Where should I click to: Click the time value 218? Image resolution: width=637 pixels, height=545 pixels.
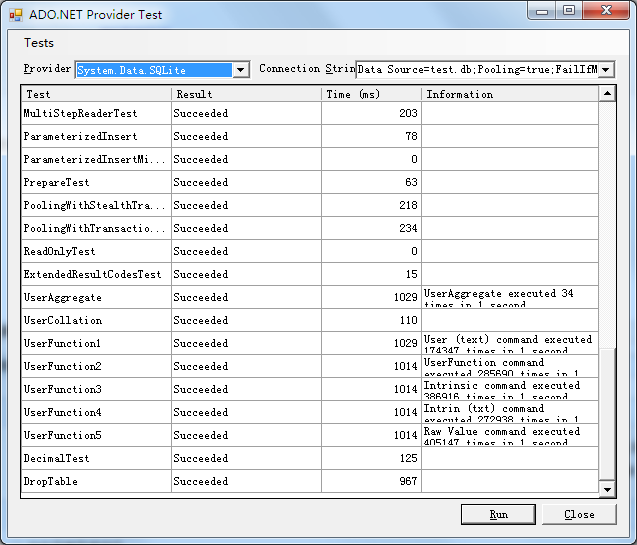pos(408,205)
